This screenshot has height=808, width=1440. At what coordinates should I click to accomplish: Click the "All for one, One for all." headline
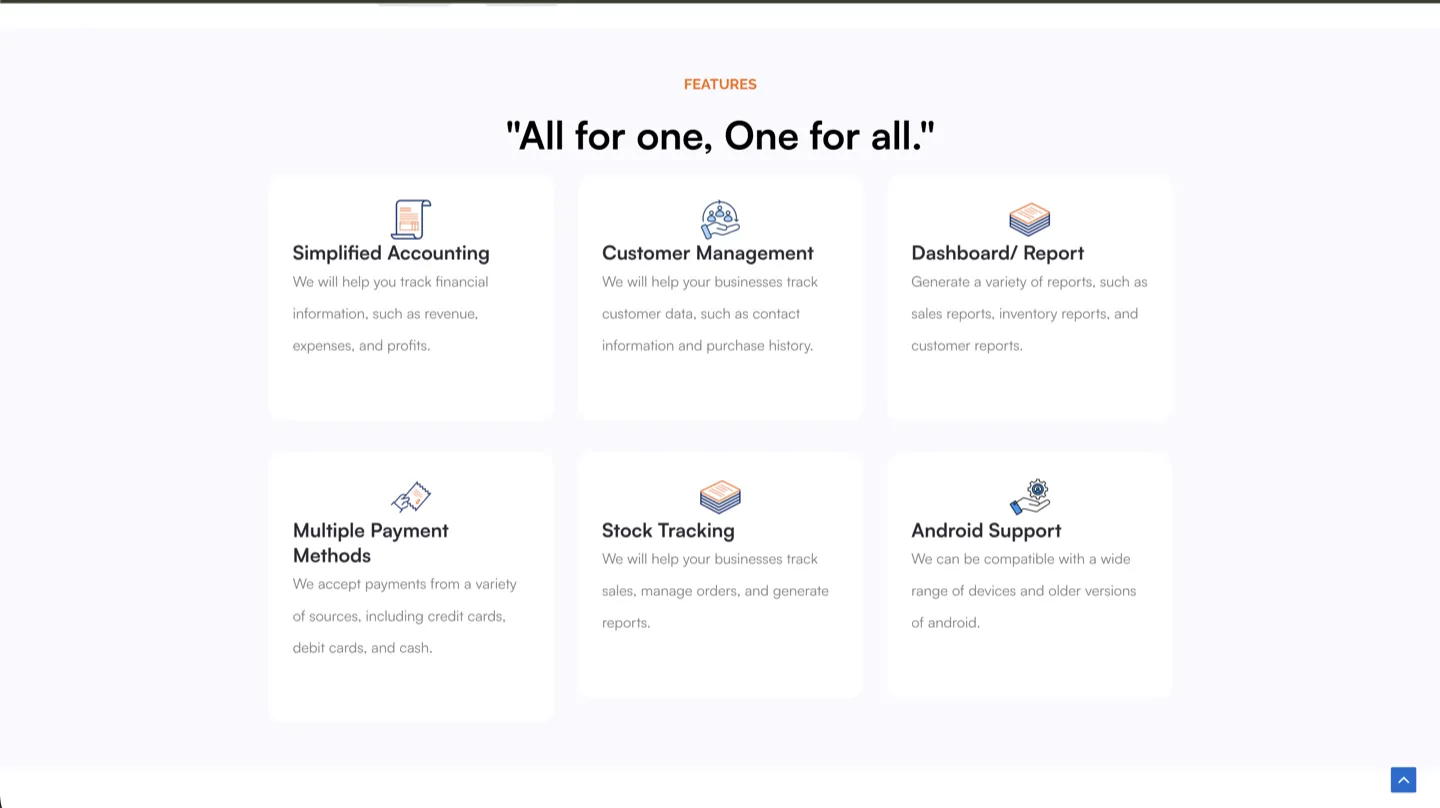(720, 135)
